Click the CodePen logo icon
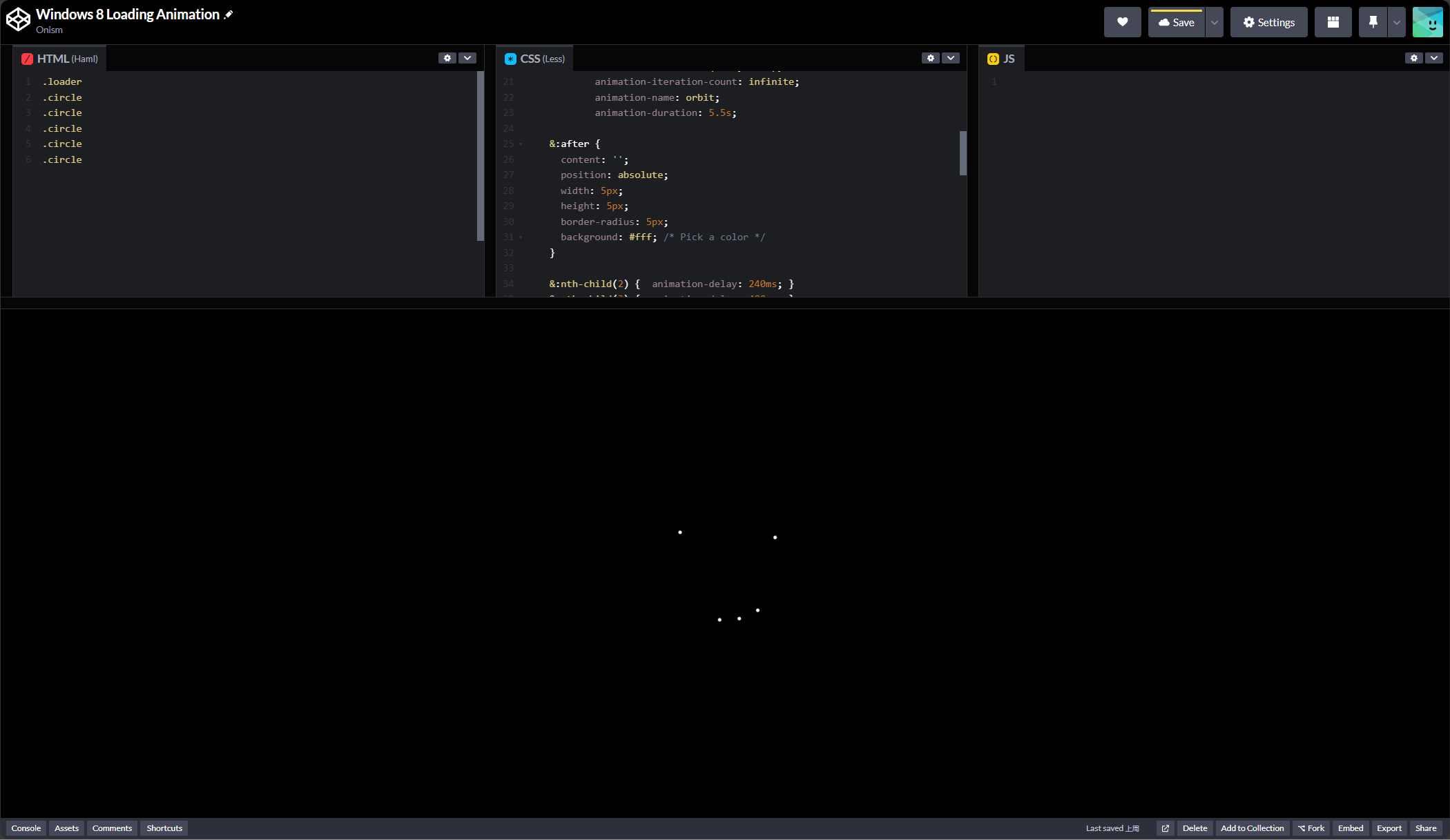Image resolution: width=1450 pixels, height=840 pixels. tap(18, 20)
